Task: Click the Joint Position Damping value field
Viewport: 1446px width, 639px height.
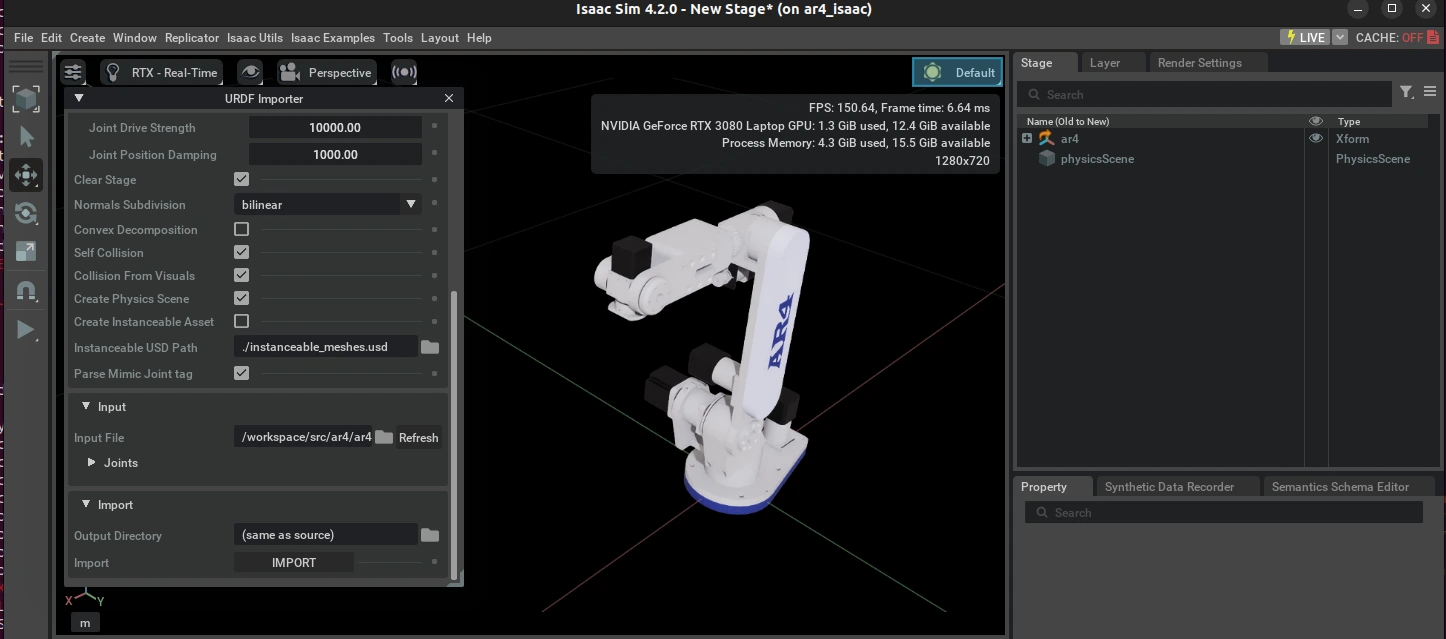Action: pos(335,155)
